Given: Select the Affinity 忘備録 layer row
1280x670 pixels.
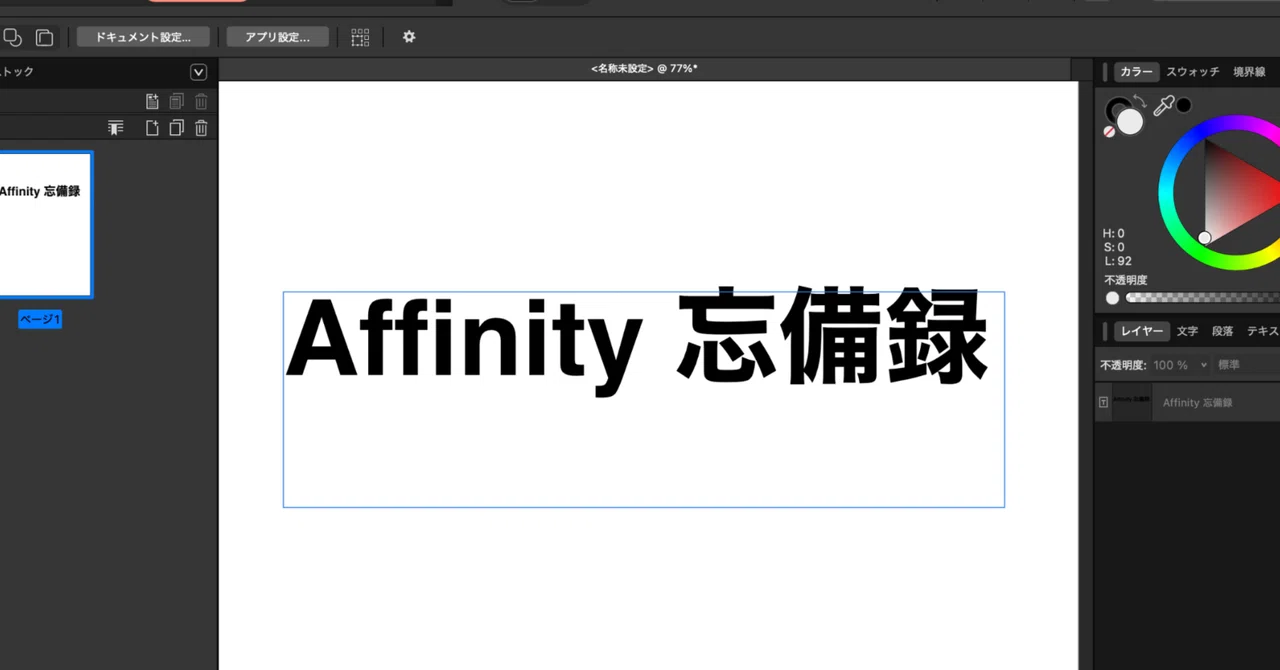Looking at the screenshot, I should (1187, 402).
